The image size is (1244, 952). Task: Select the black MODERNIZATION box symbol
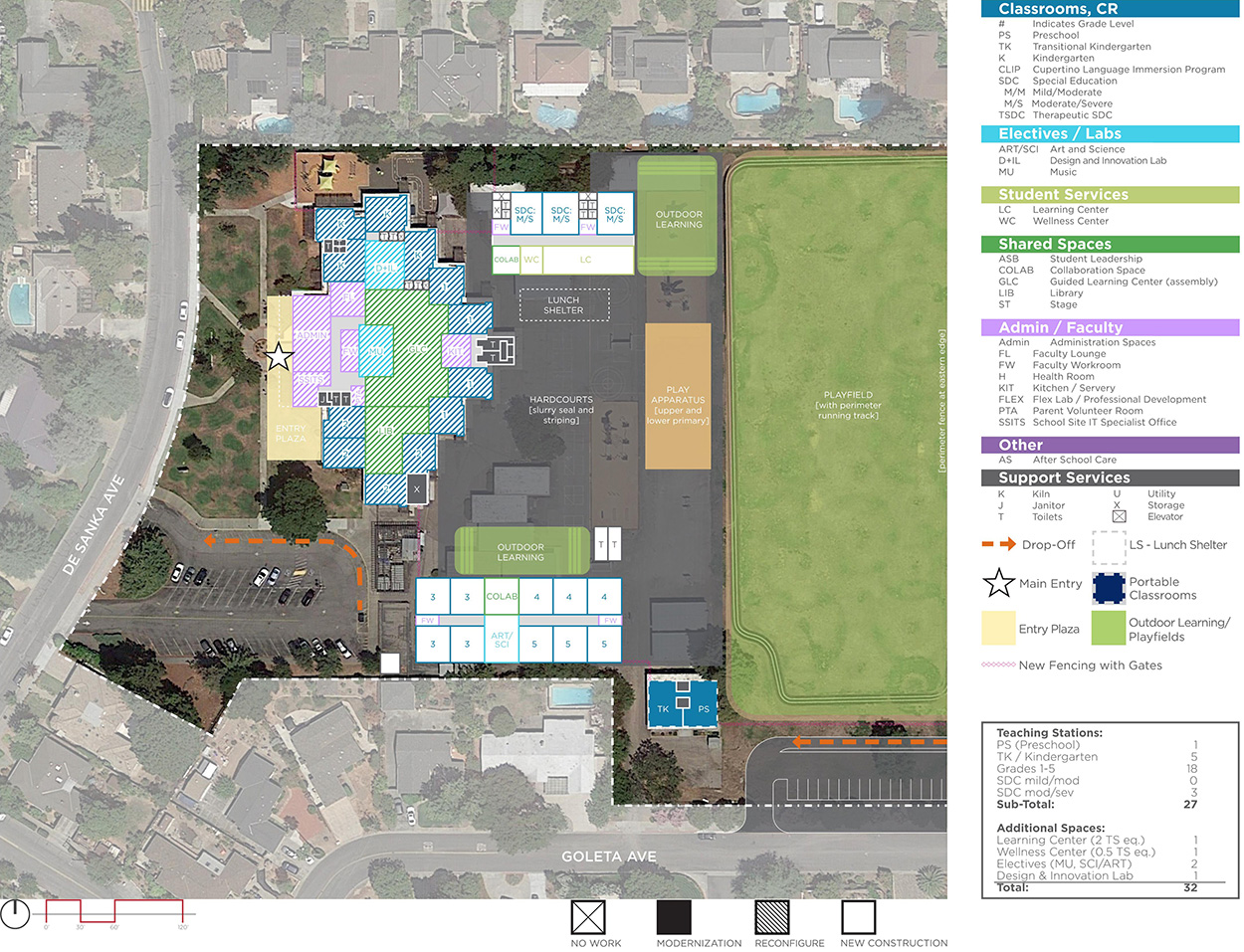click(x=674, y=916)
